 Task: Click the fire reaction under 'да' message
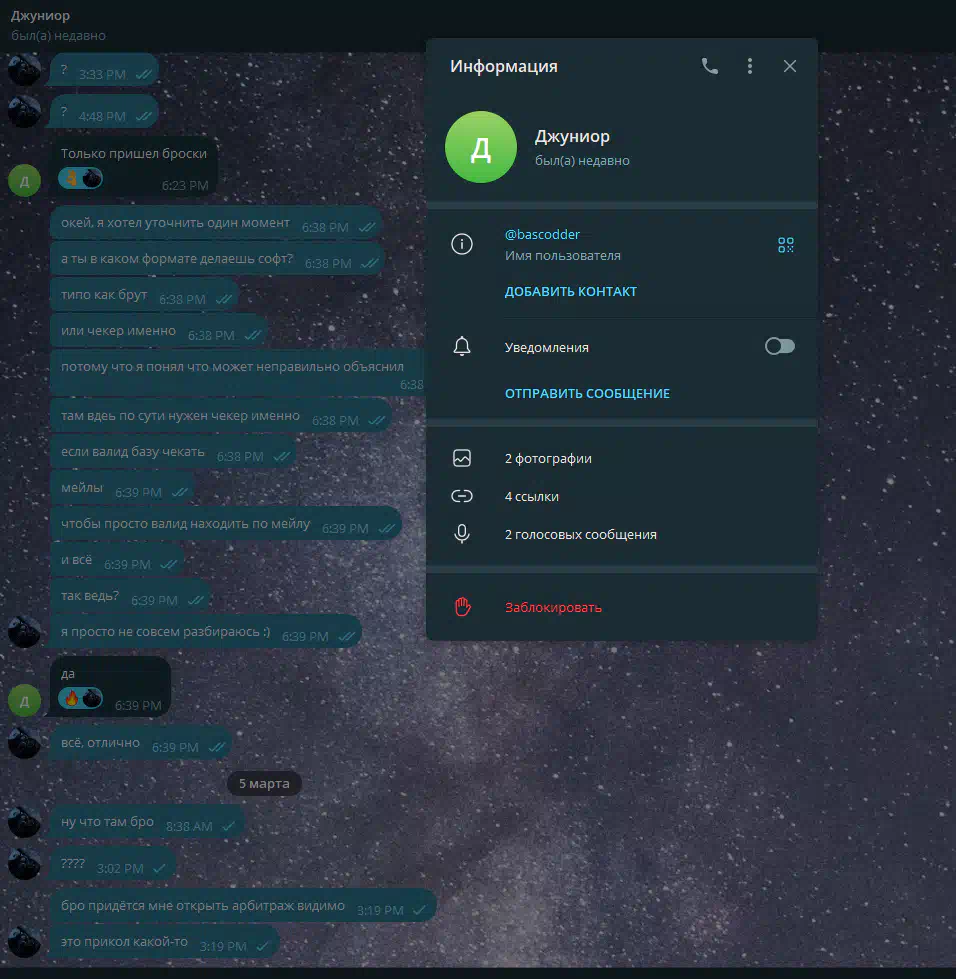pos(81,698)
